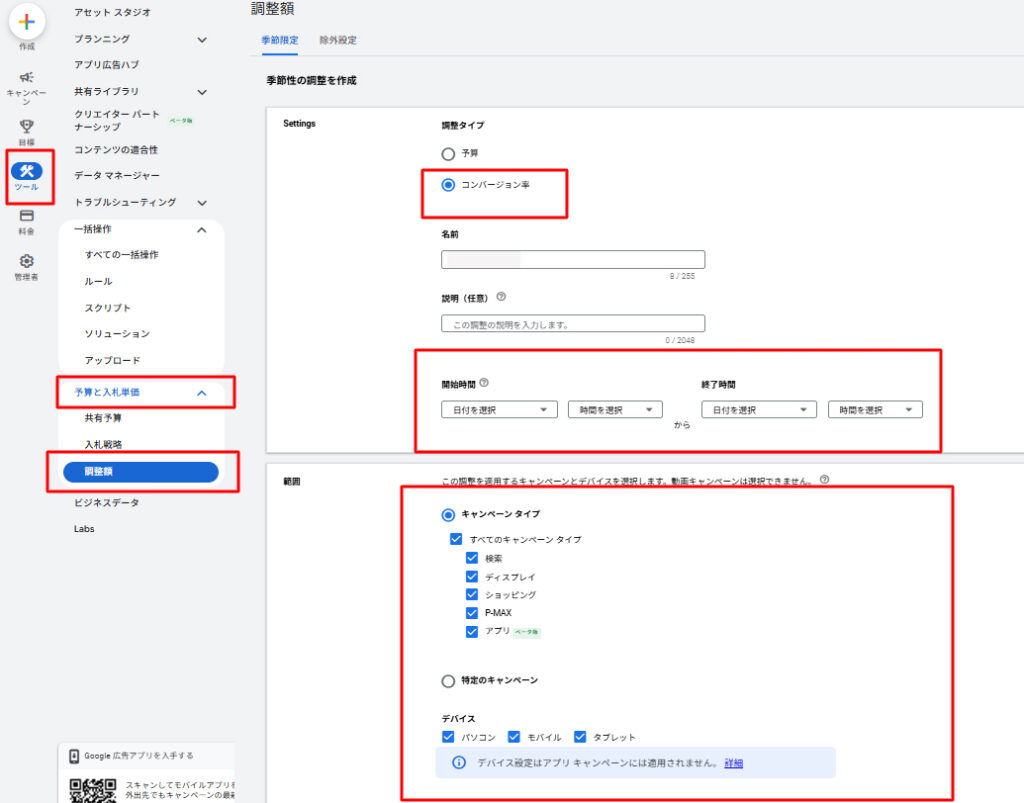
Task: Click help icon next to 説明（任意）
Action: [x=501, y=297]
